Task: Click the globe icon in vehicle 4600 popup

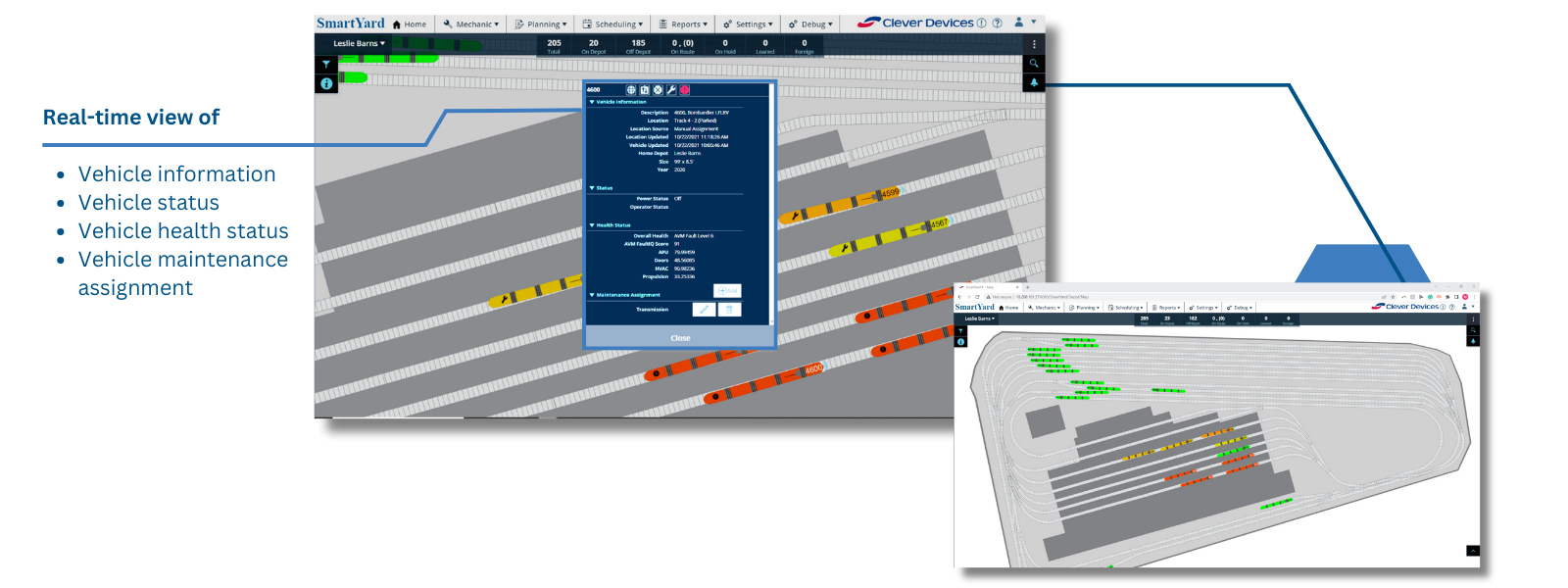Action: click(631, 90)
